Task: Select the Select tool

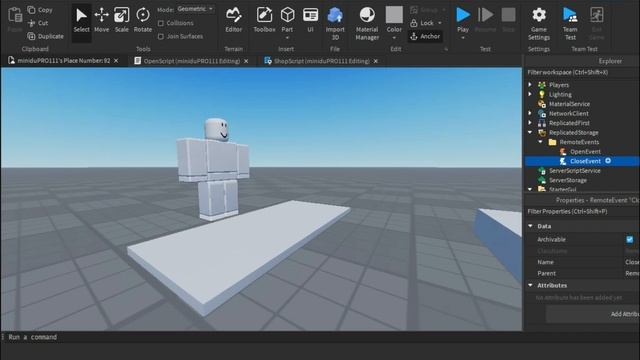Action: pos(81,20)
